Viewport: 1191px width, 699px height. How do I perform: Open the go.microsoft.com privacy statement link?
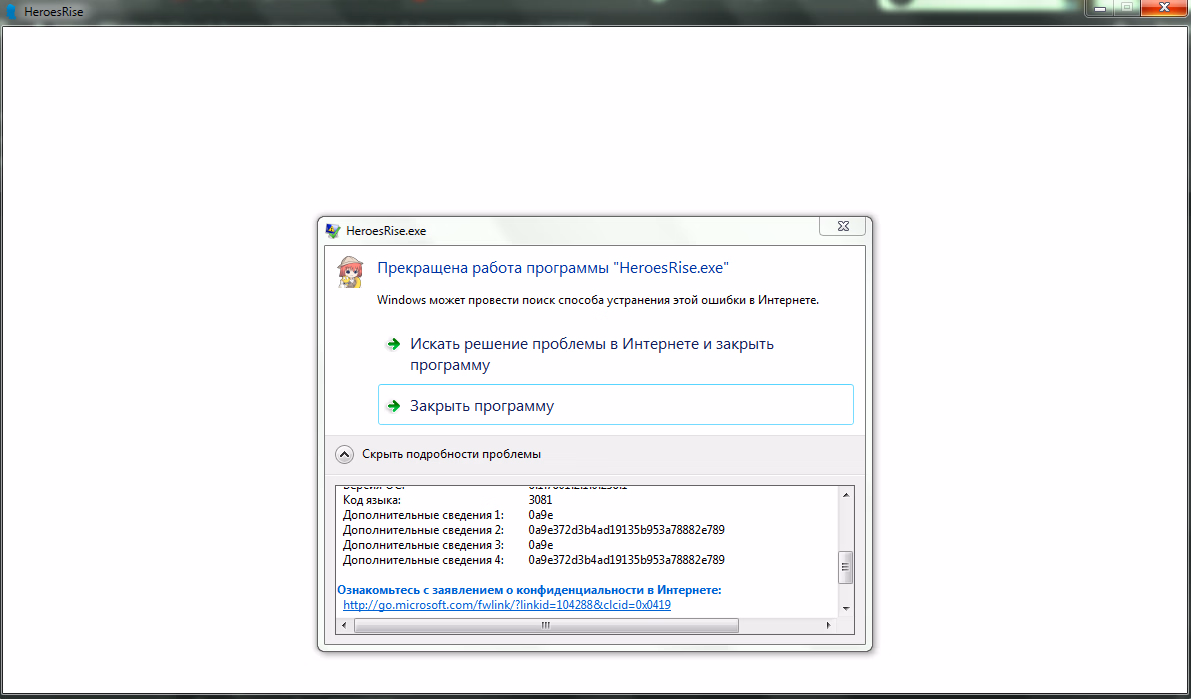click(507, 605)
